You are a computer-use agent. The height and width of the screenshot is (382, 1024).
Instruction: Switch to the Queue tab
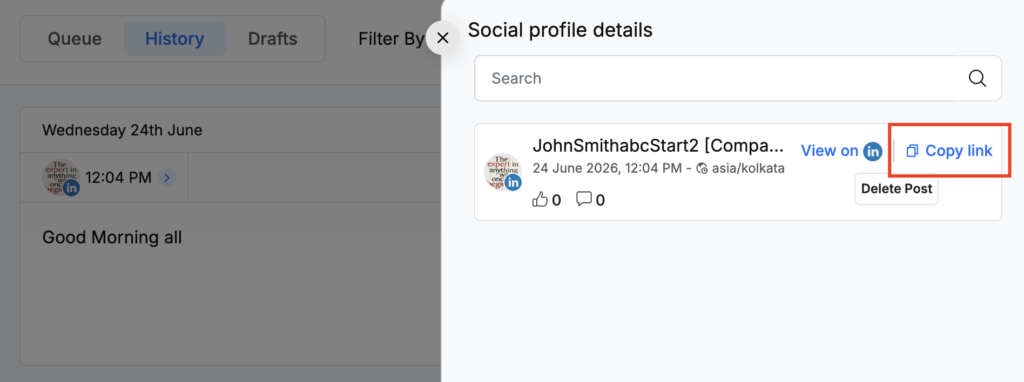[74, 39]
